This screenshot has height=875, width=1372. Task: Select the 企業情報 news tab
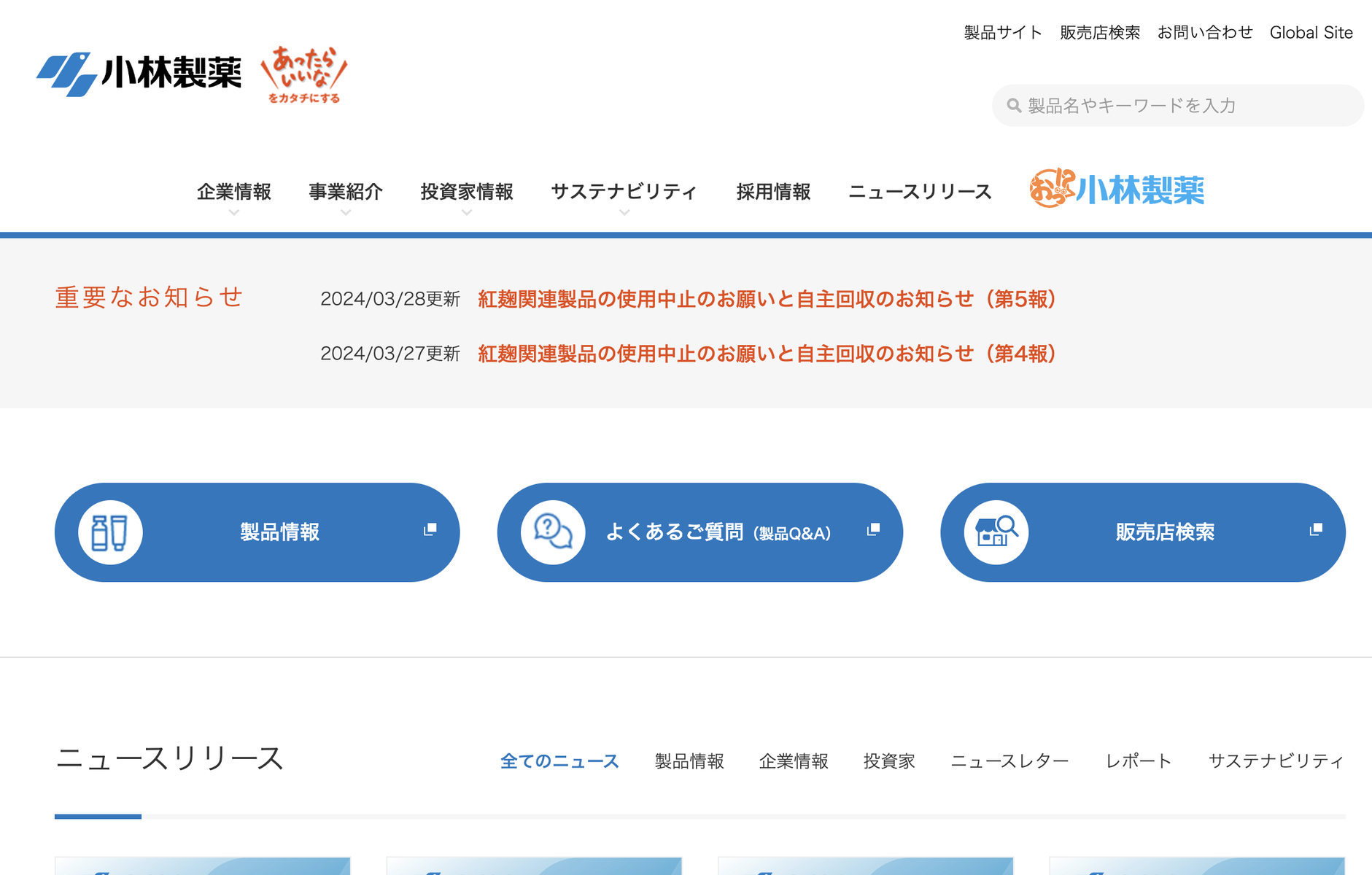(x=794, y=761)
